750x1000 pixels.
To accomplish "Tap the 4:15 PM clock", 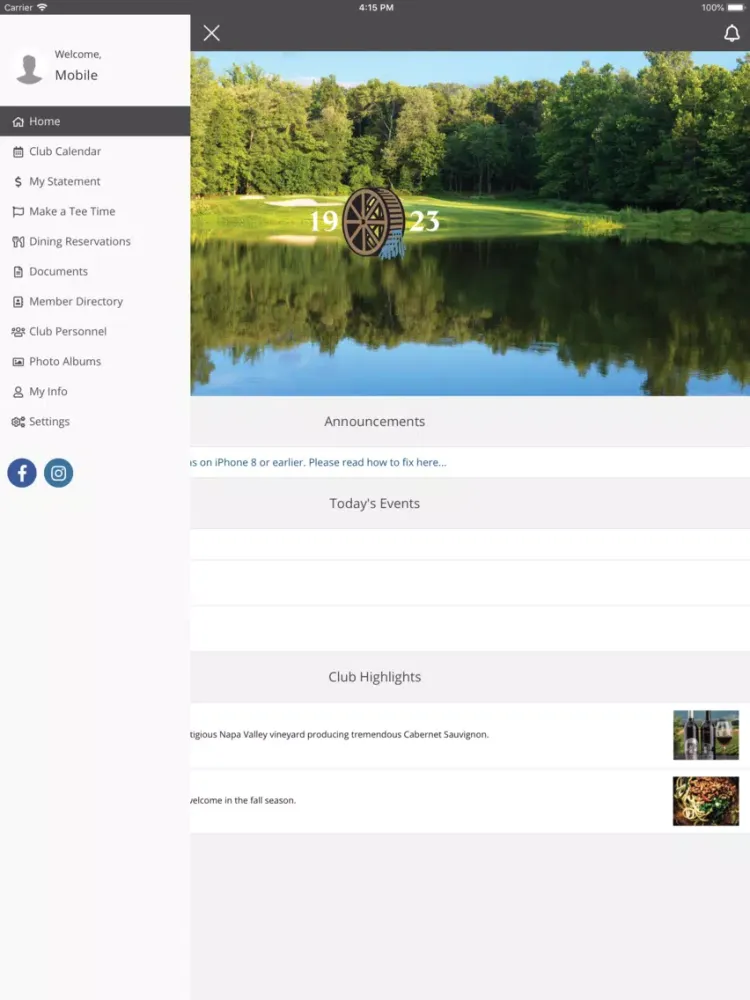I will 376,8.
